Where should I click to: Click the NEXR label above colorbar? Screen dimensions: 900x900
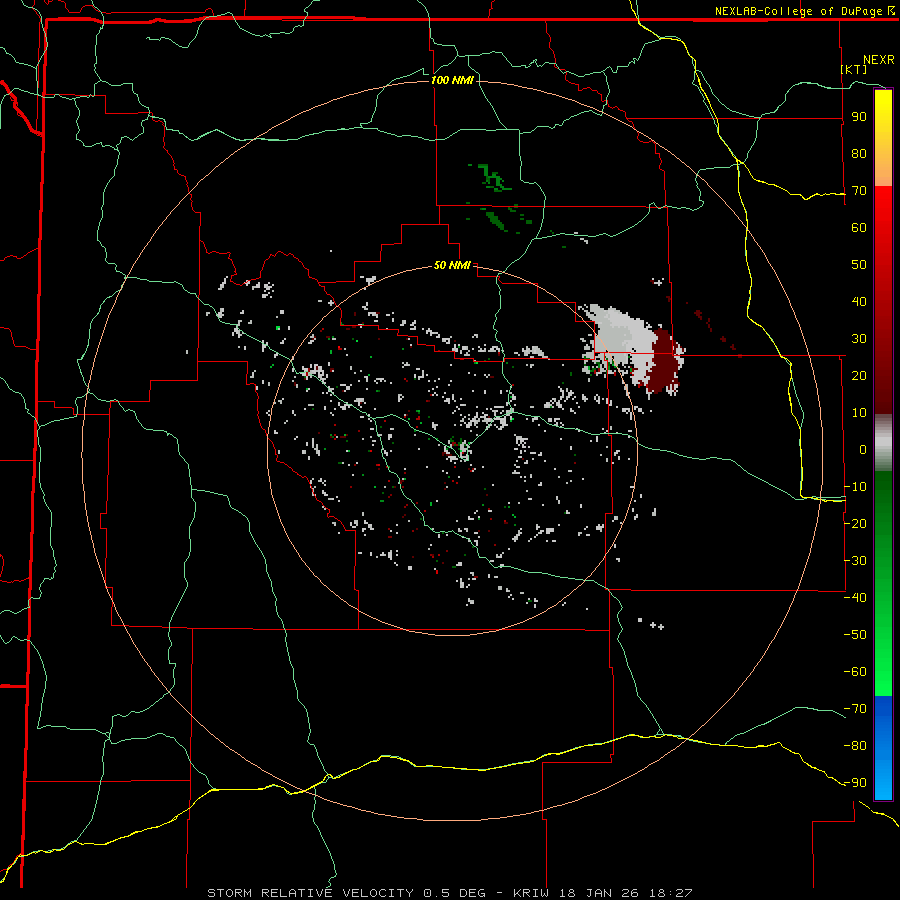click(x=879, y=60)
